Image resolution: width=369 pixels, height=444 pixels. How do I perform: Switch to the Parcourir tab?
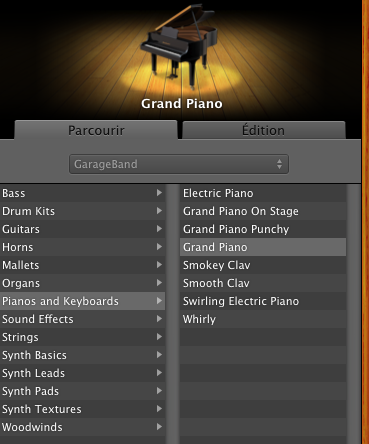tap(96, 130)
